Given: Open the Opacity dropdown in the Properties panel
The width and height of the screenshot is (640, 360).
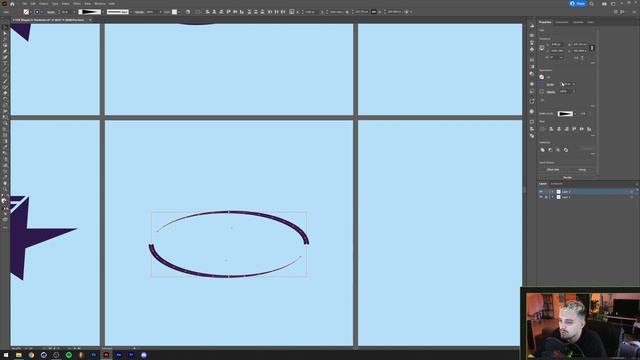Looking at the screenshot, I should tap(574, 91).
